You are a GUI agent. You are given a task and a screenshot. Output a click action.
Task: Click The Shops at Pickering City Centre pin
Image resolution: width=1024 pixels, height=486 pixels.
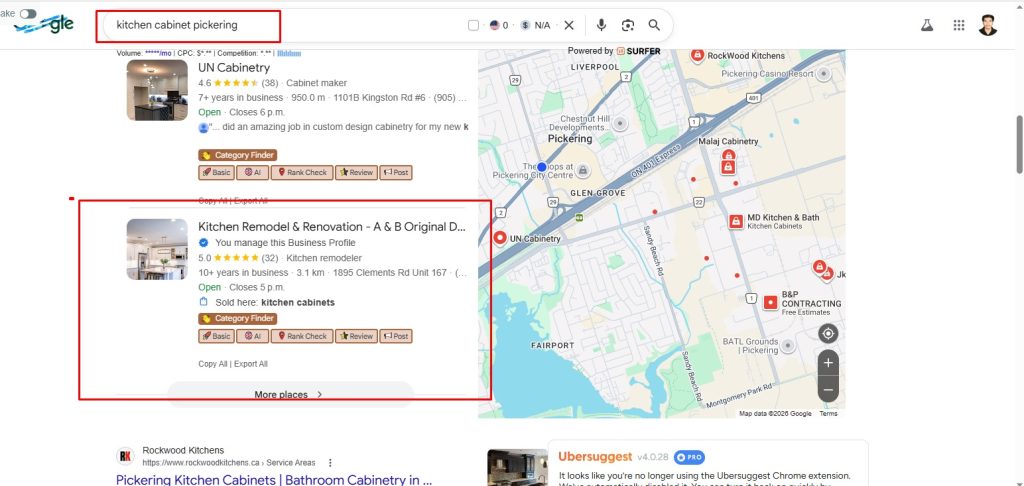click(583, 171)
